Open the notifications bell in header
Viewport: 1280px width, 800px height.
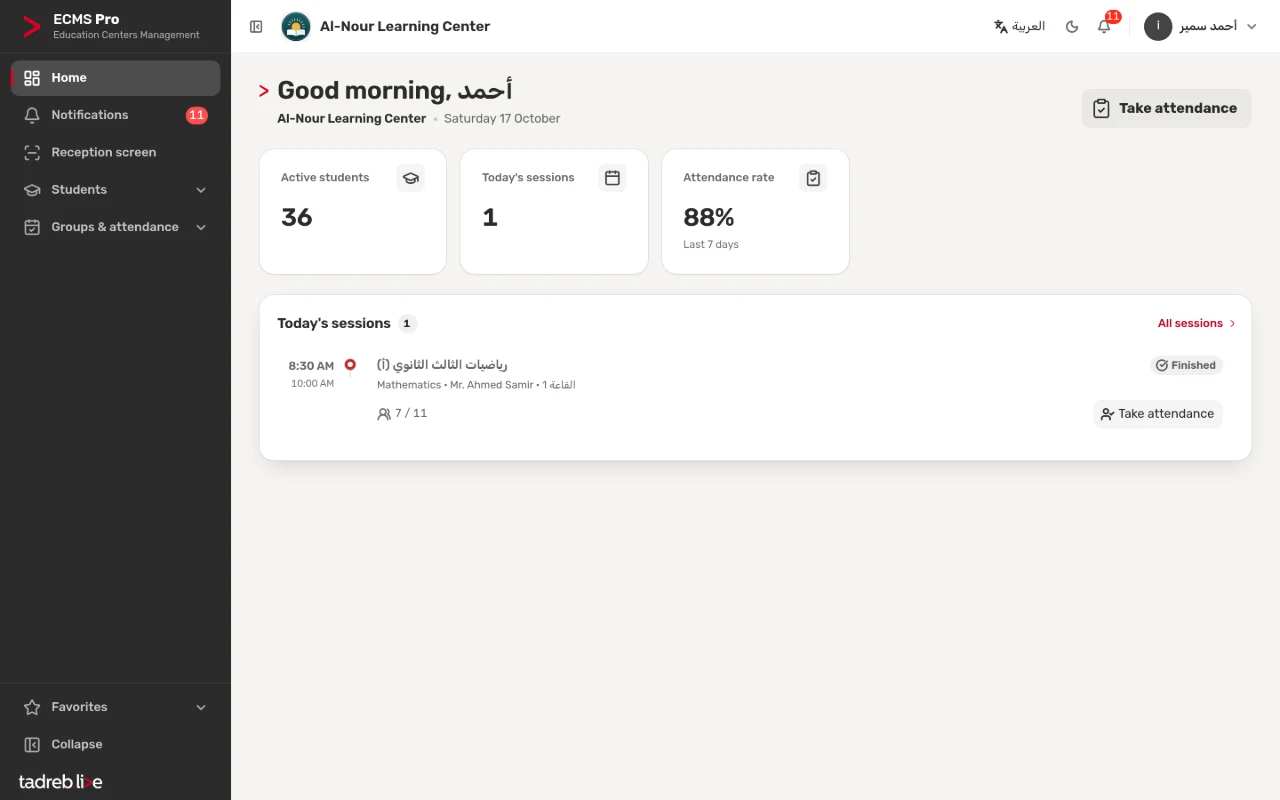[1105, 26]
